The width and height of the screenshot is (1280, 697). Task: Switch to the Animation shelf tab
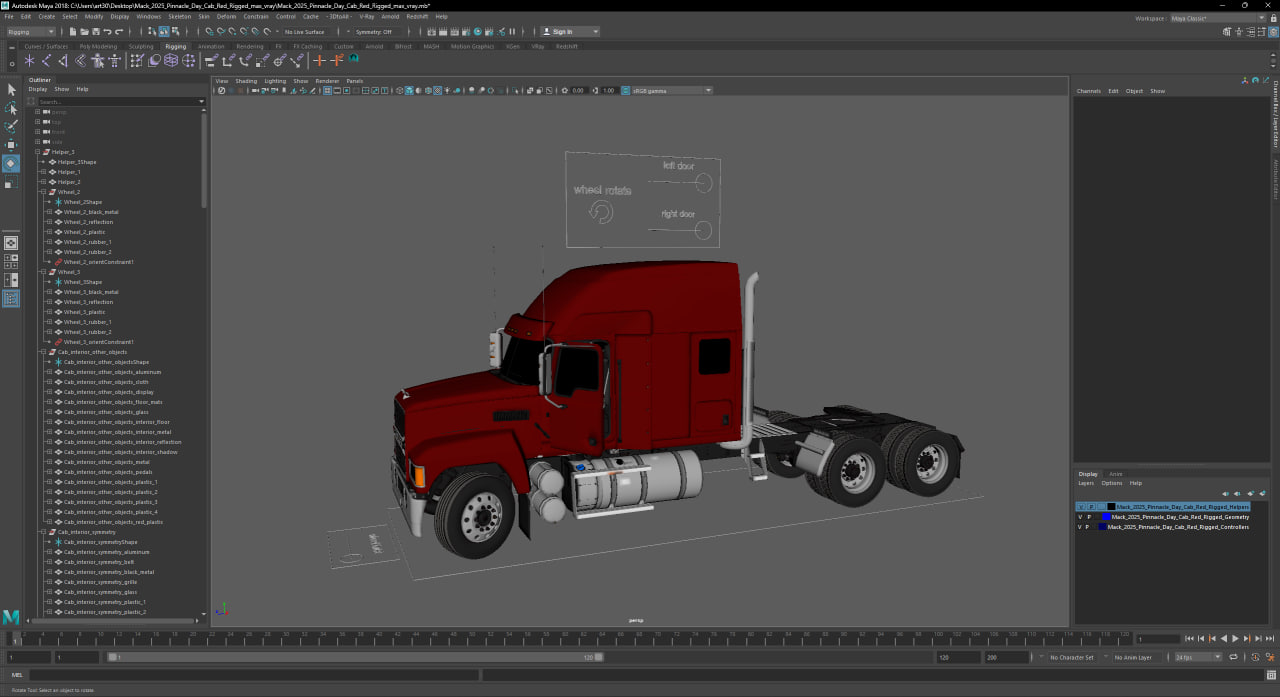coord(211,46)
